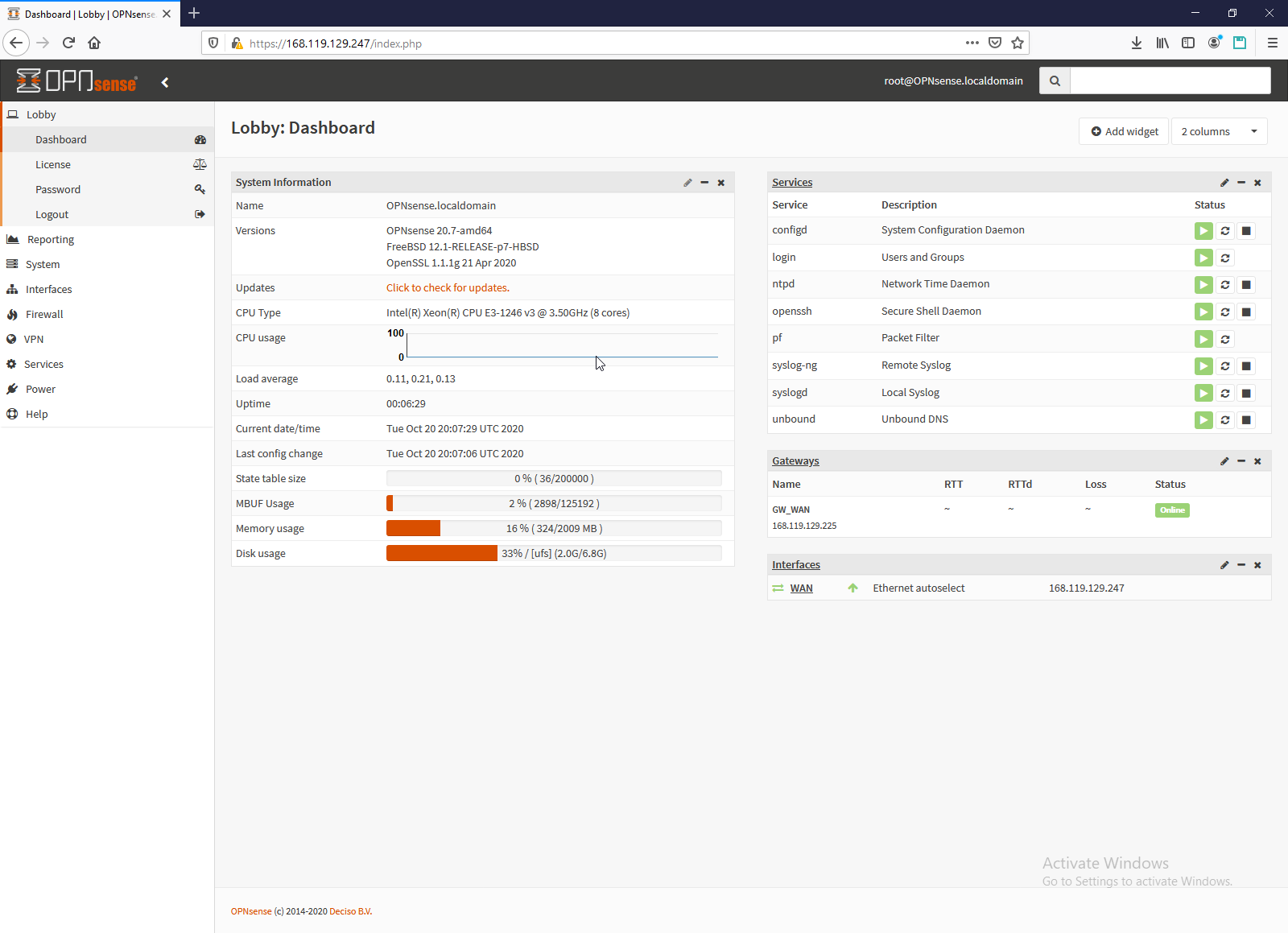
Task: Open the Services sidebar menu
Action: click(107, 364)
